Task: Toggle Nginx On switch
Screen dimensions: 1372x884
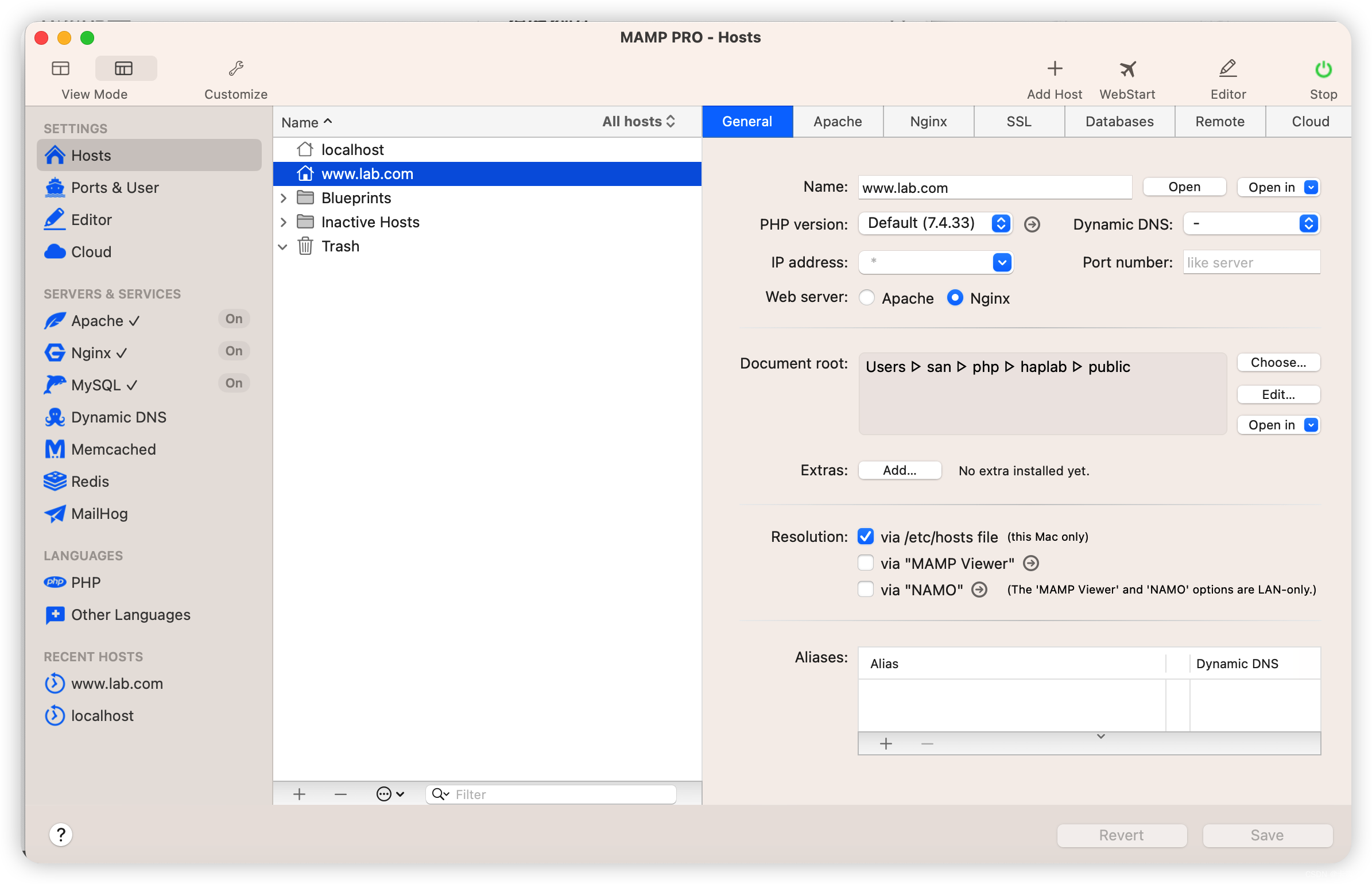Action: pos(234,351)
